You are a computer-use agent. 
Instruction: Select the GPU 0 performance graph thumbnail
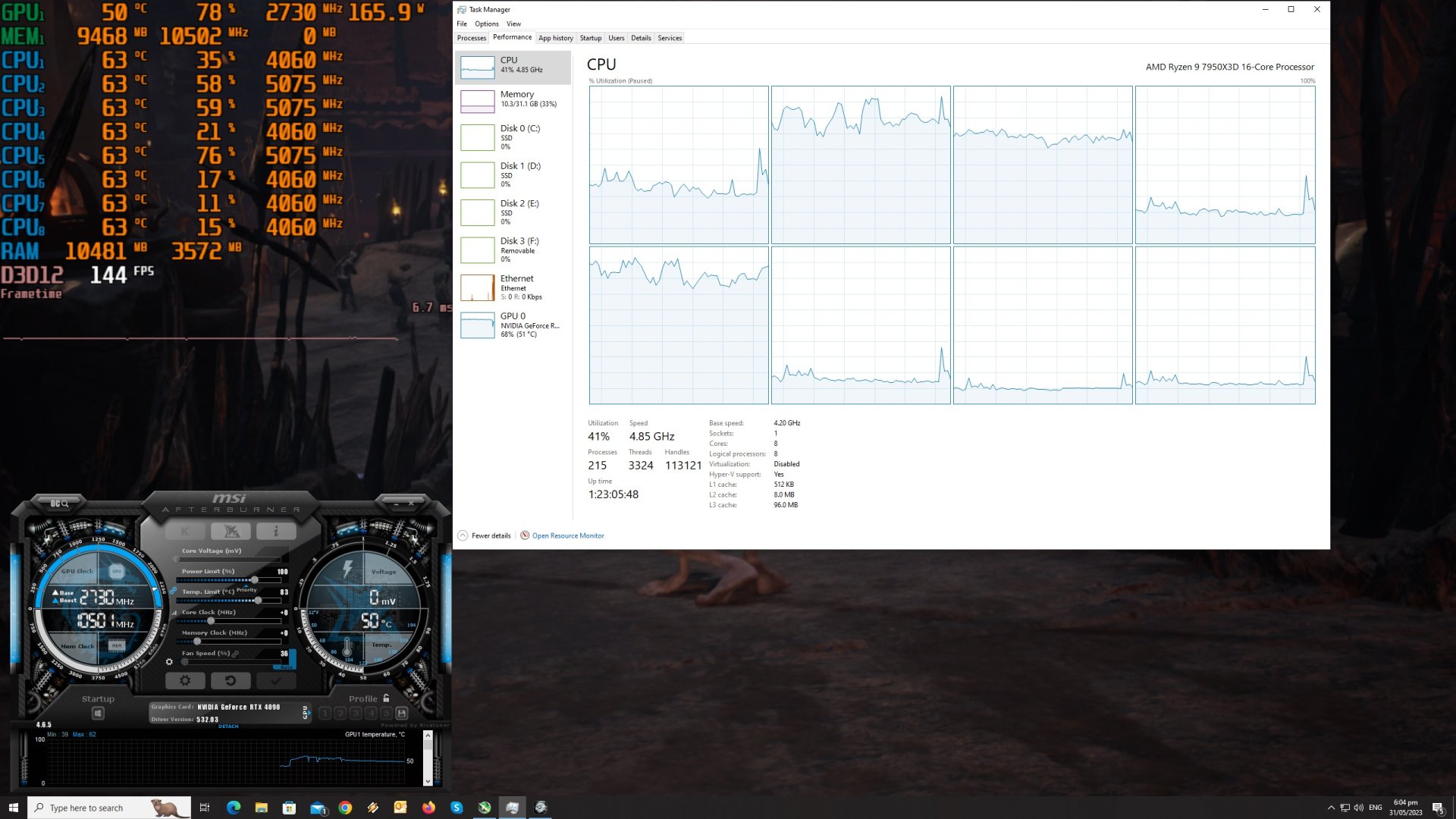click(478, 325)
